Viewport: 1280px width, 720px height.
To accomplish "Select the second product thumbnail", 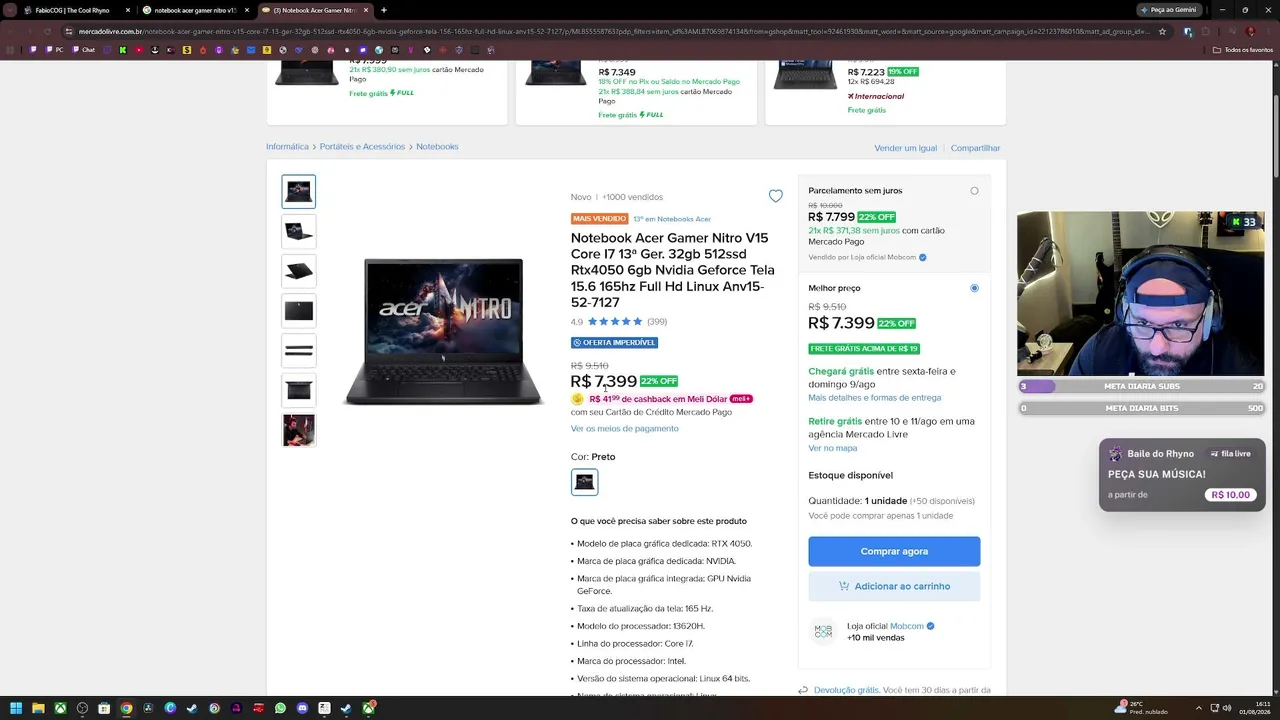I will coord(299,232).
